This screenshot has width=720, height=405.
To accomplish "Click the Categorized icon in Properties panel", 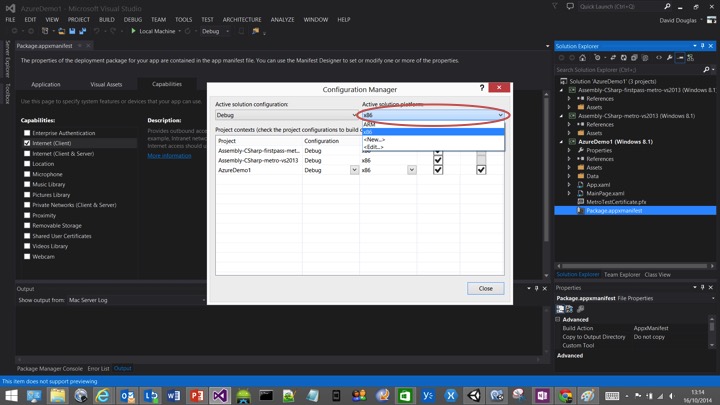I will click(560, 309).
